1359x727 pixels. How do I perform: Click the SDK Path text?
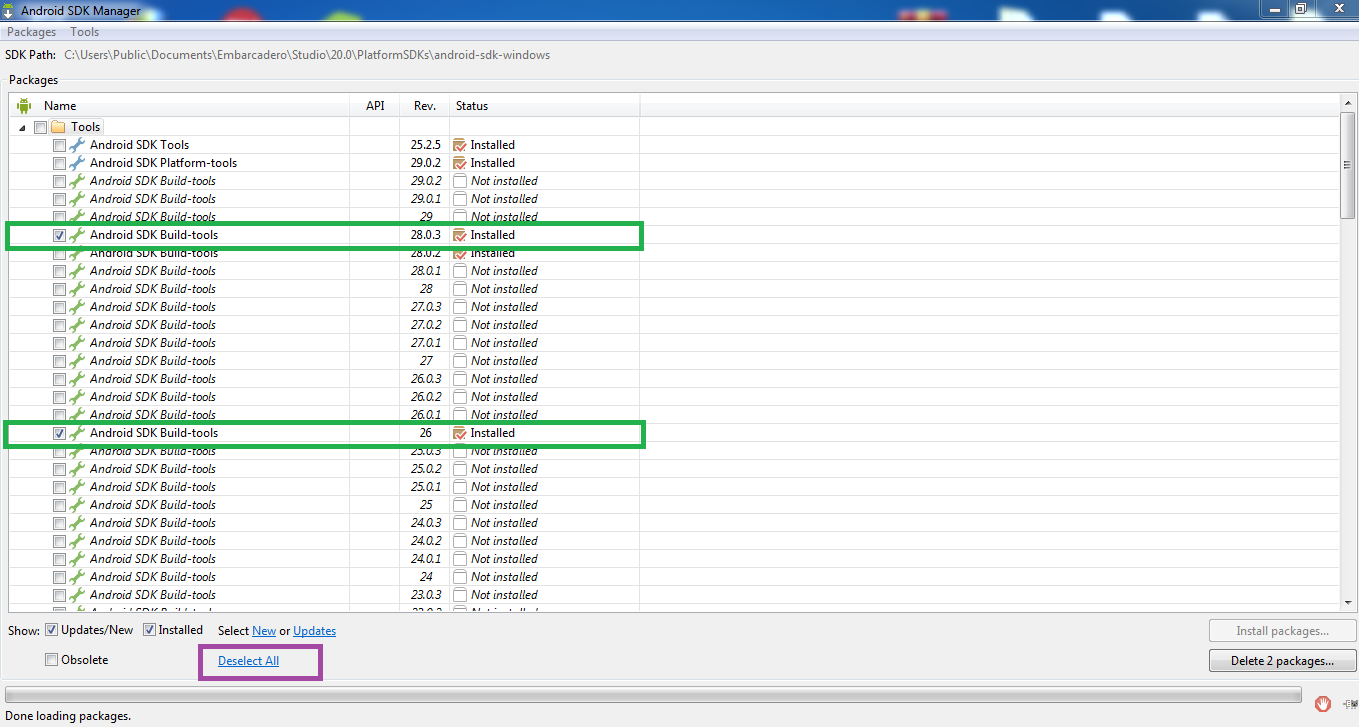click(x=307, y=55)
